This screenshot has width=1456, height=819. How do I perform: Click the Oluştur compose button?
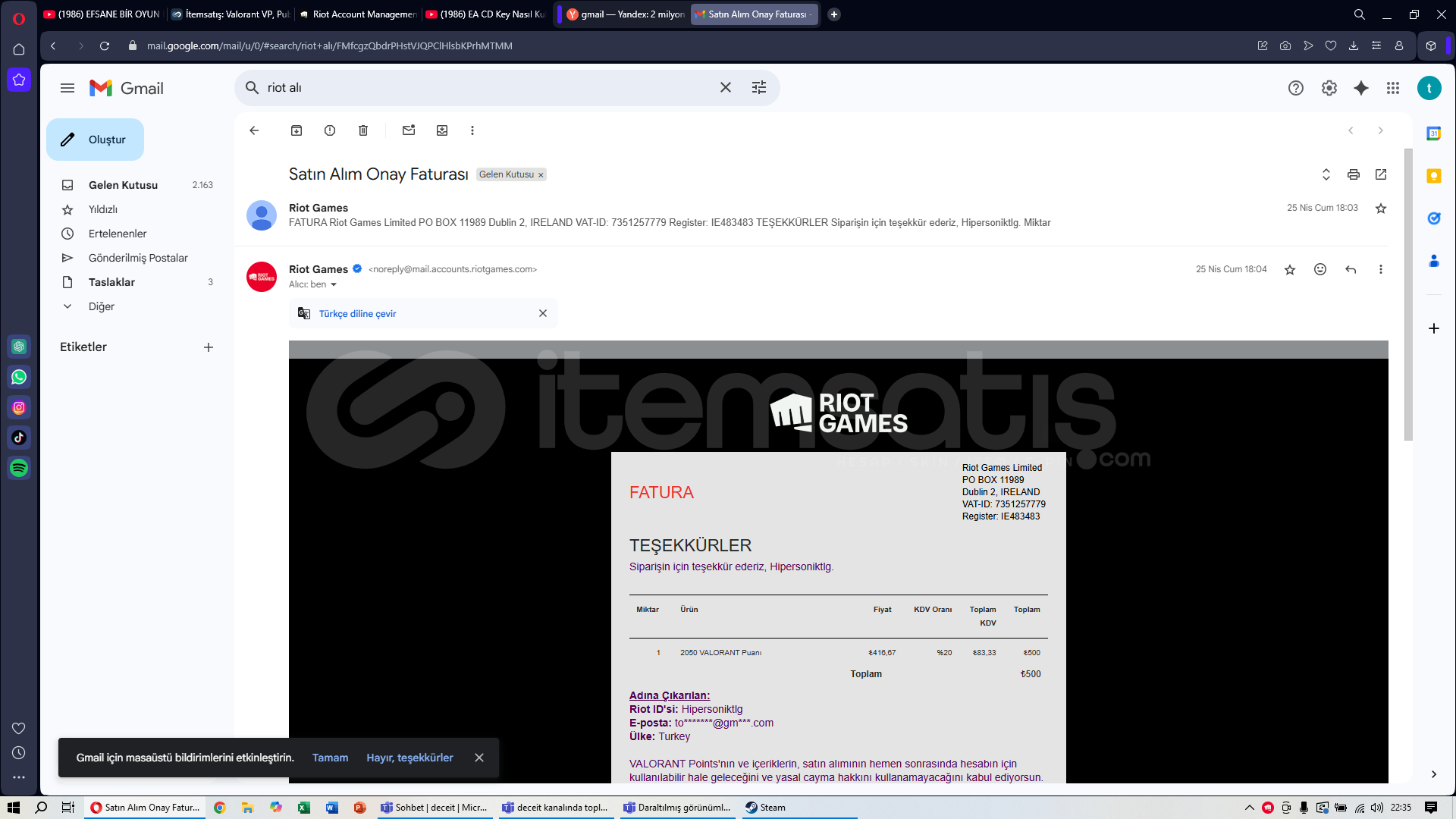pos(95,140)
